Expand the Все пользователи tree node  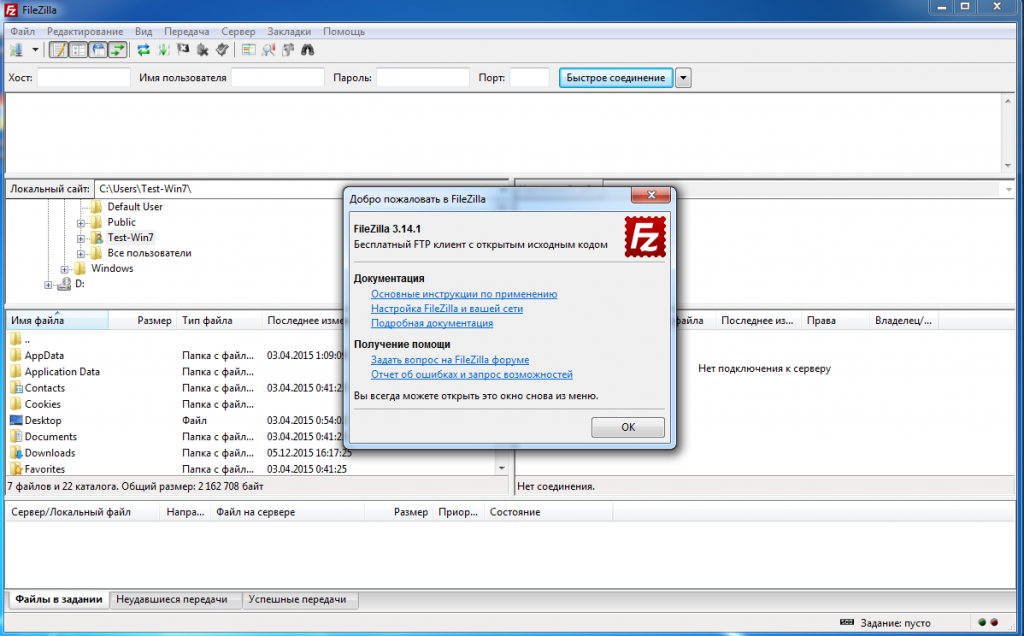(81, 253)
